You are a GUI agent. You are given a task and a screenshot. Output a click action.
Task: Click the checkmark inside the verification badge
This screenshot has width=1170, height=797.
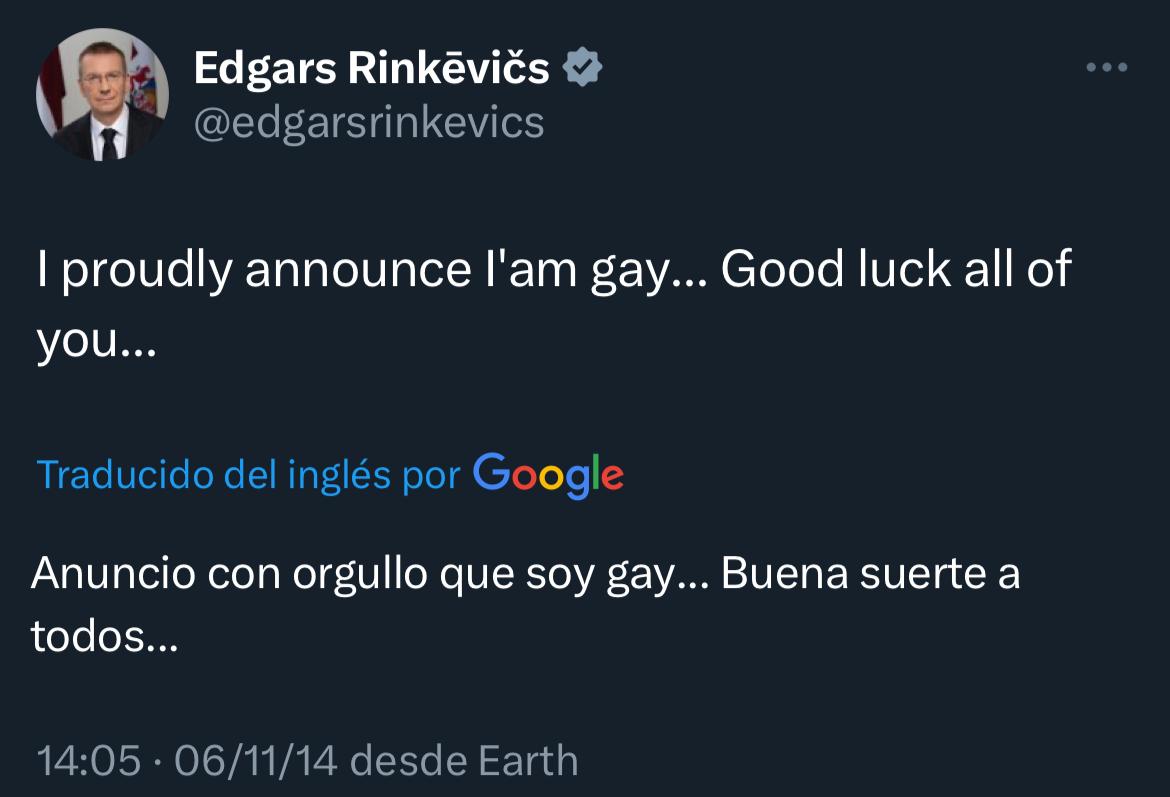(x=582, y=67)
